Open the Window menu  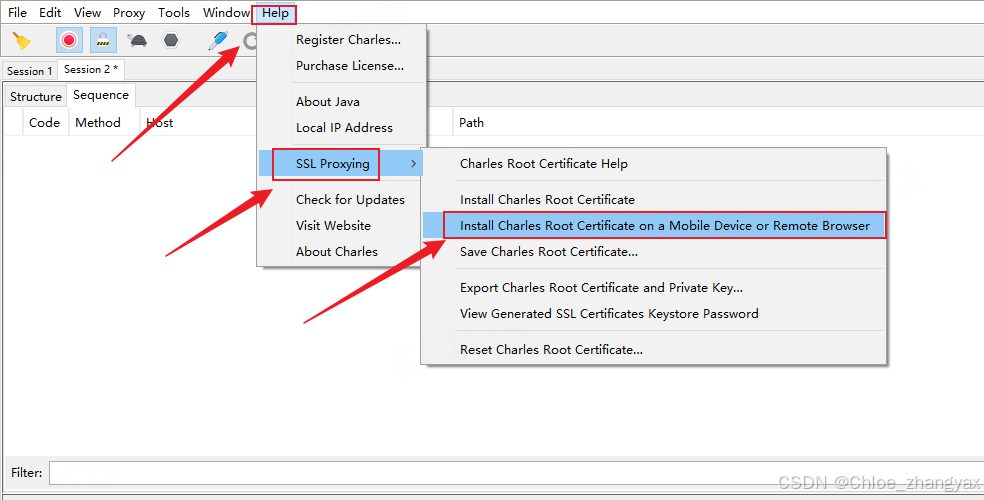pyautogui.click(x=227, y=13)
